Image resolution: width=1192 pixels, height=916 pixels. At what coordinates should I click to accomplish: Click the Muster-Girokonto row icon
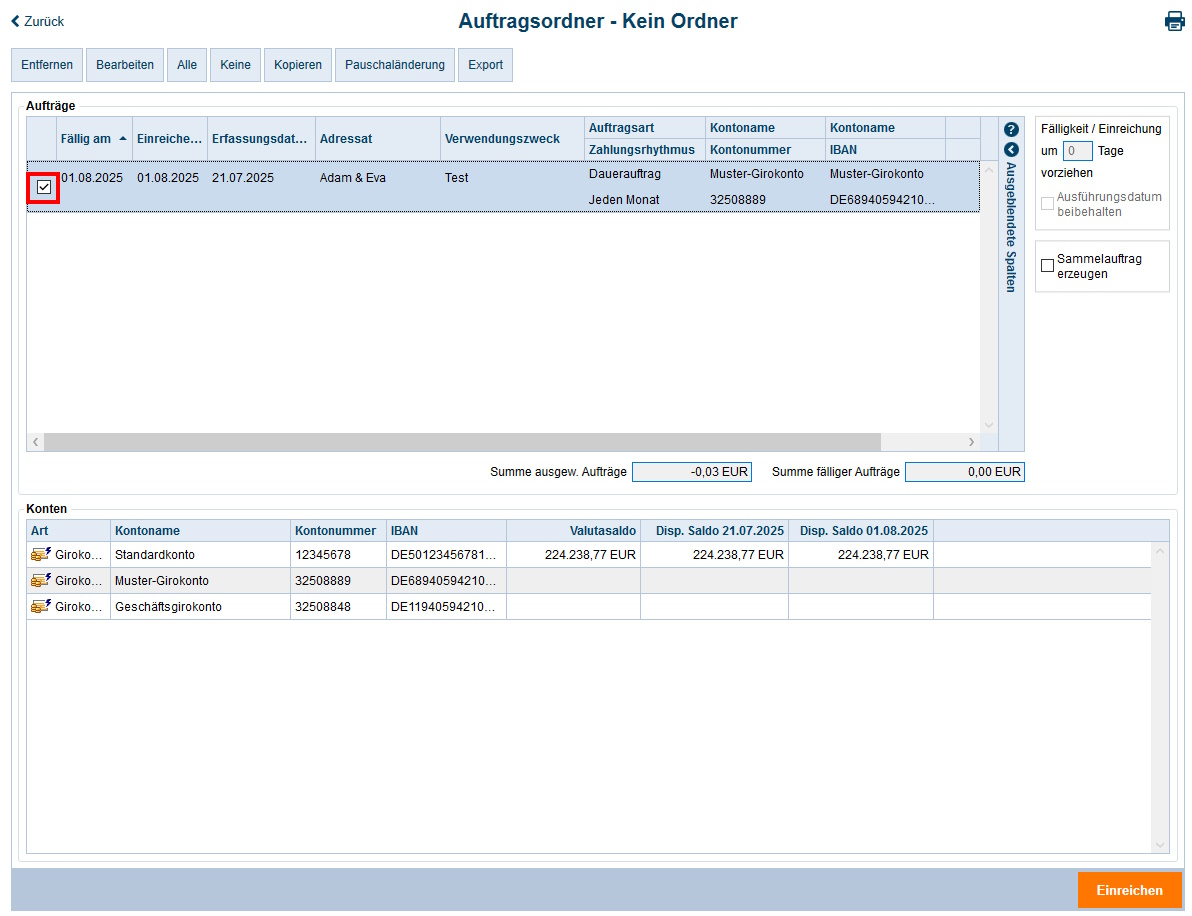[x=41, y=580]
